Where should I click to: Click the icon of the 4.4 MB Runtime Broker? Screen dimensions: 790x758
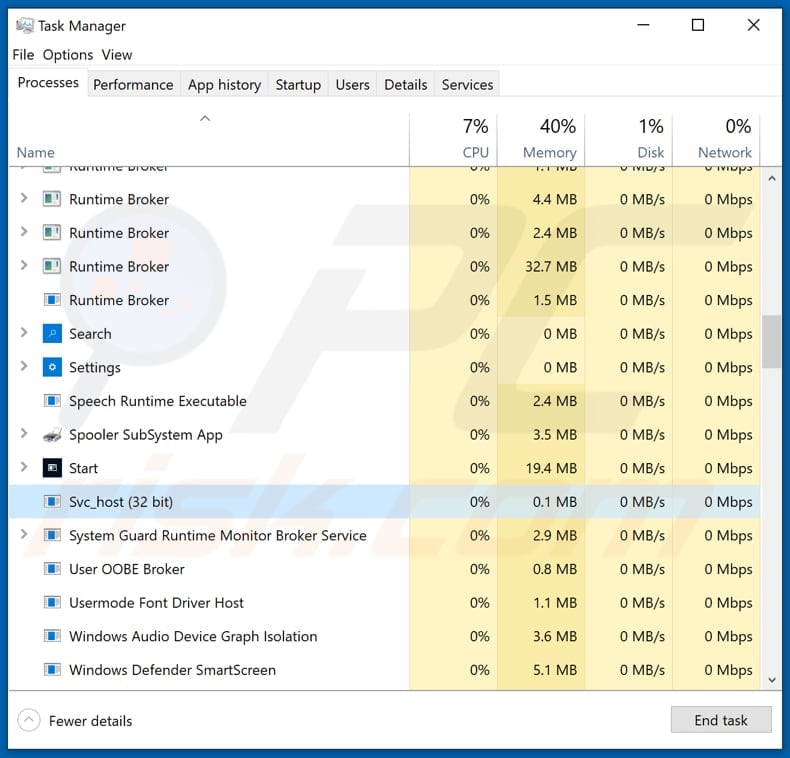[52, 199]
